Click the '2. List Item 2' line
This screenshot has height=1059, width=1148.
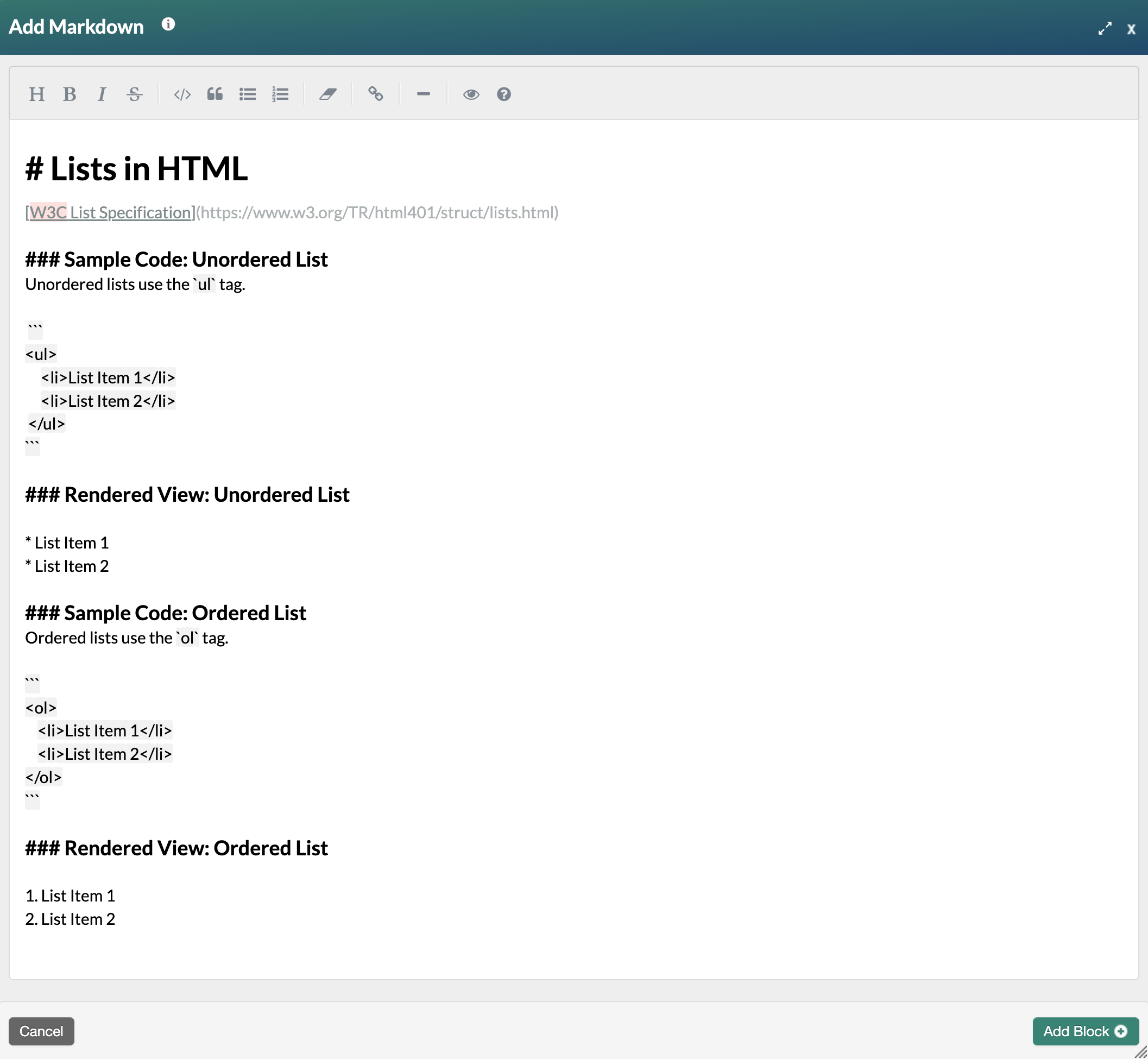pyautogui.click(x=70, y=919)
